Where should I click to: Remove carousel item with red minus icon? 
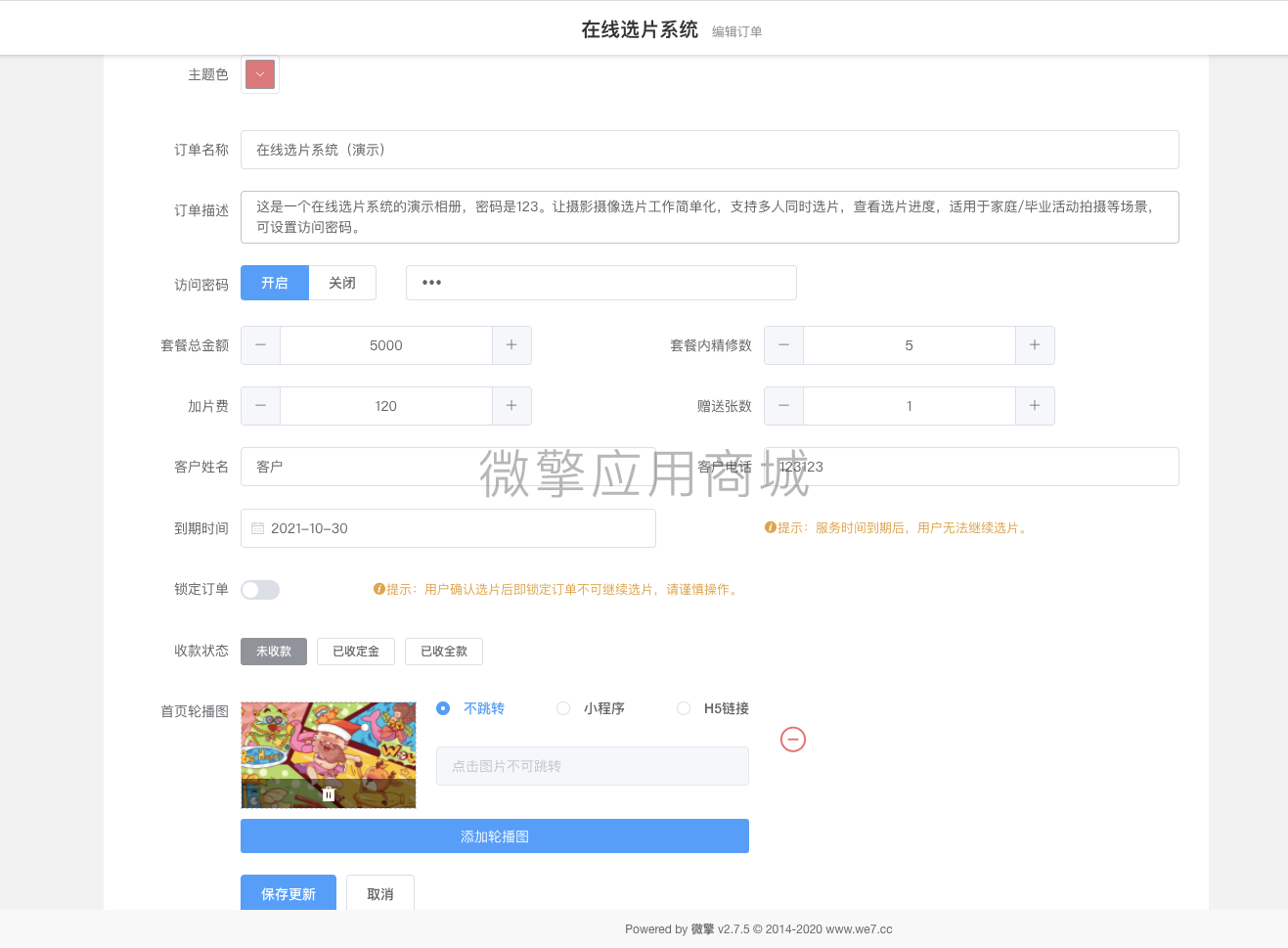[x=793, y=740]
